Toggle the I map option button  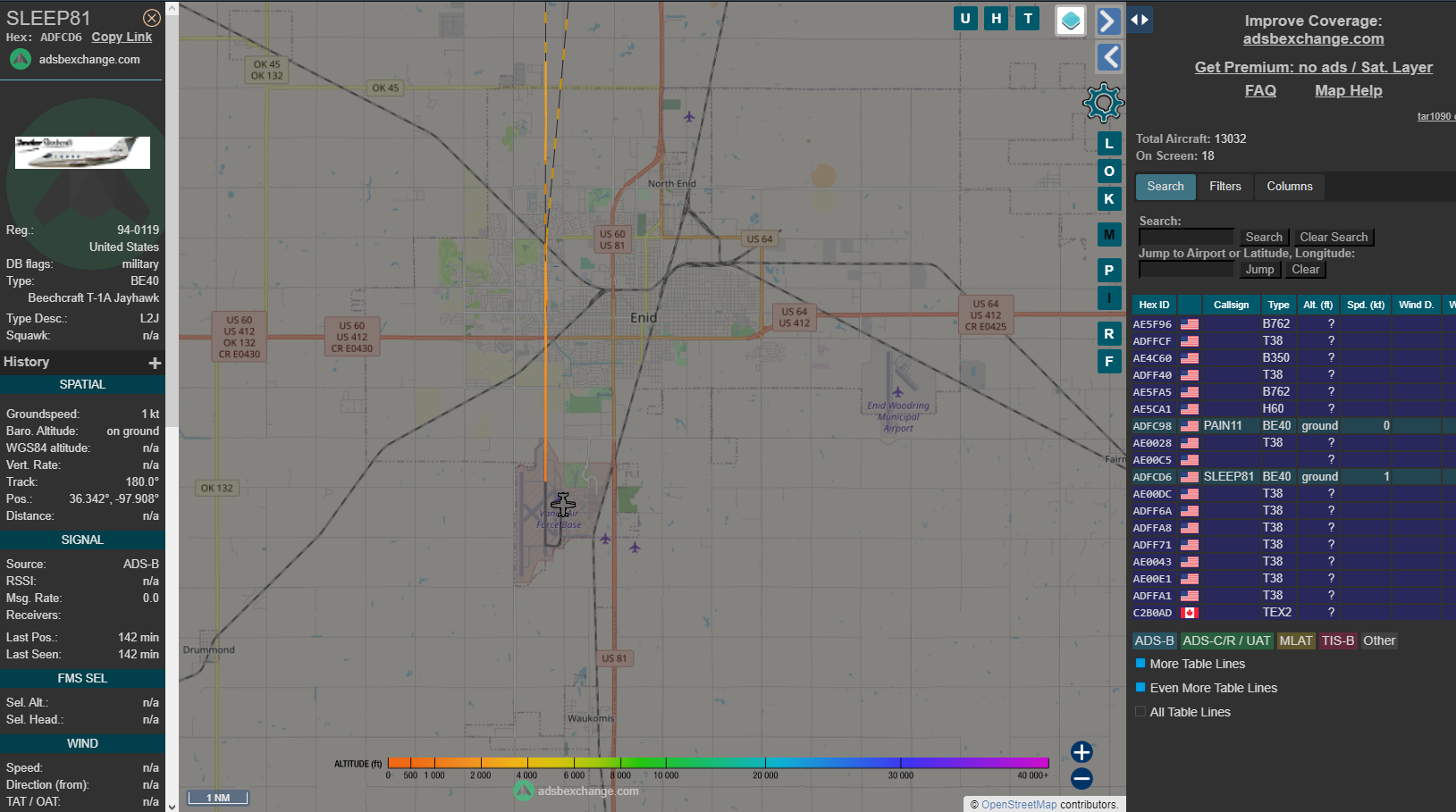(x=1109, y=298)
